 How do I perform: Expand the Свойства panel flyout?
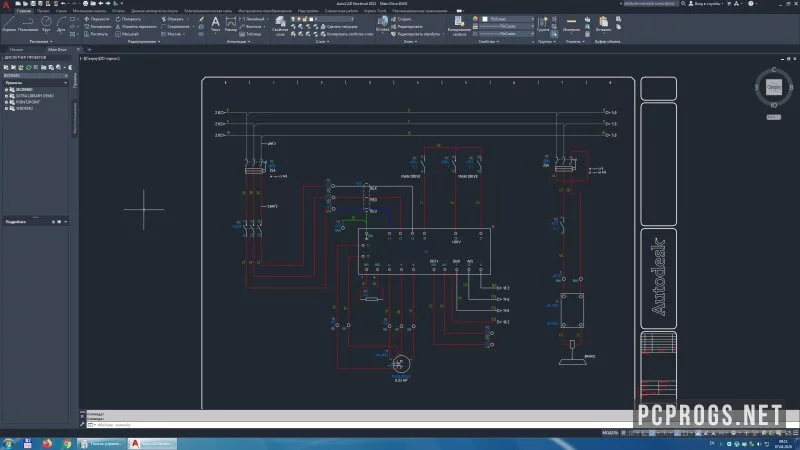click(x=489, y=42)
